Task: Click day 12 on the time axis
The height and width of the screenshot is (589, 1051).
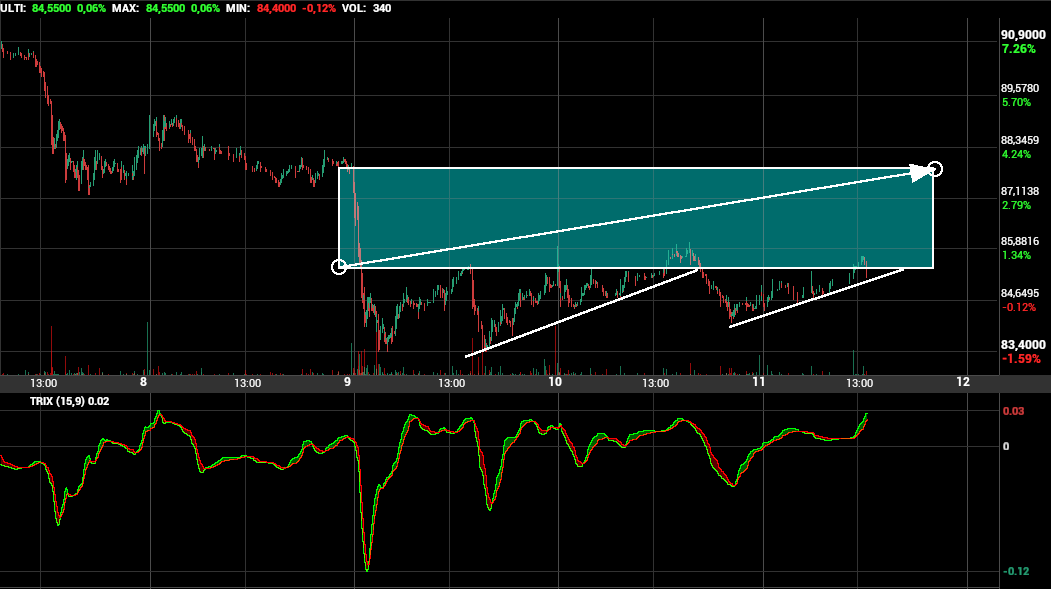Action: (963, 382)
